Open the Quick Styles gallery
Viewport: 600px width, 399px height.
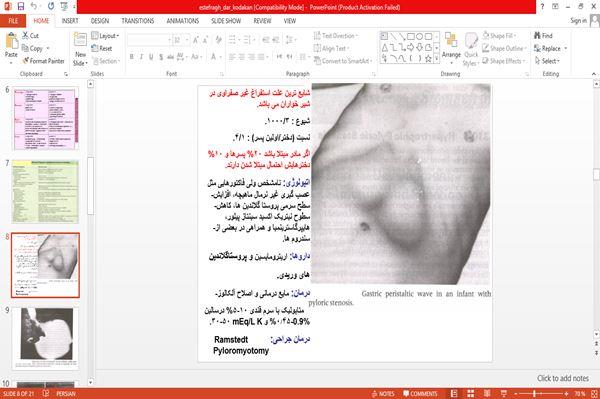click(471, 49)
